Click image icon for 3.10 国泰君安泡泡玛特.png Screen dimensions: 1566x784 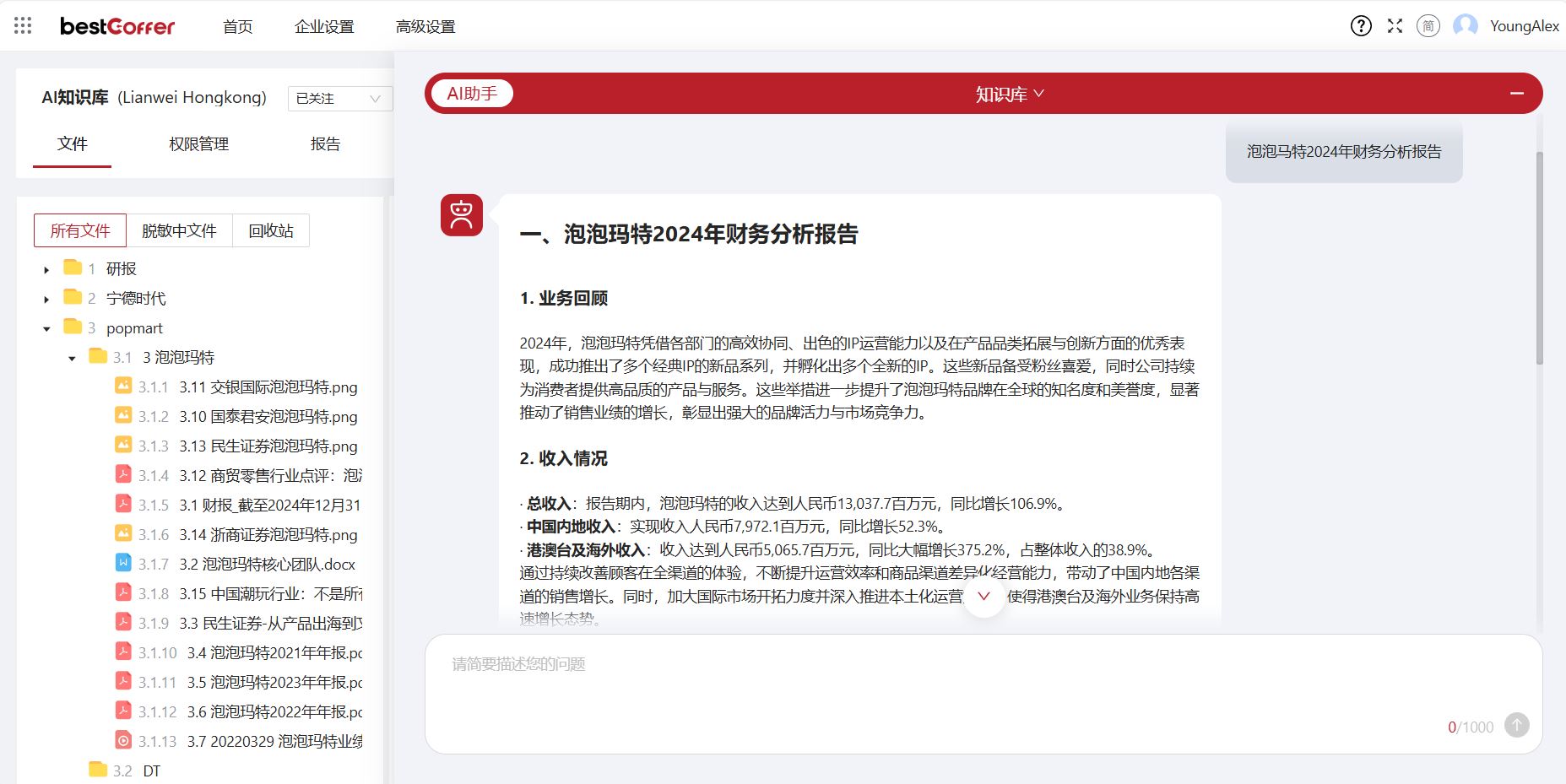(123, 415)
